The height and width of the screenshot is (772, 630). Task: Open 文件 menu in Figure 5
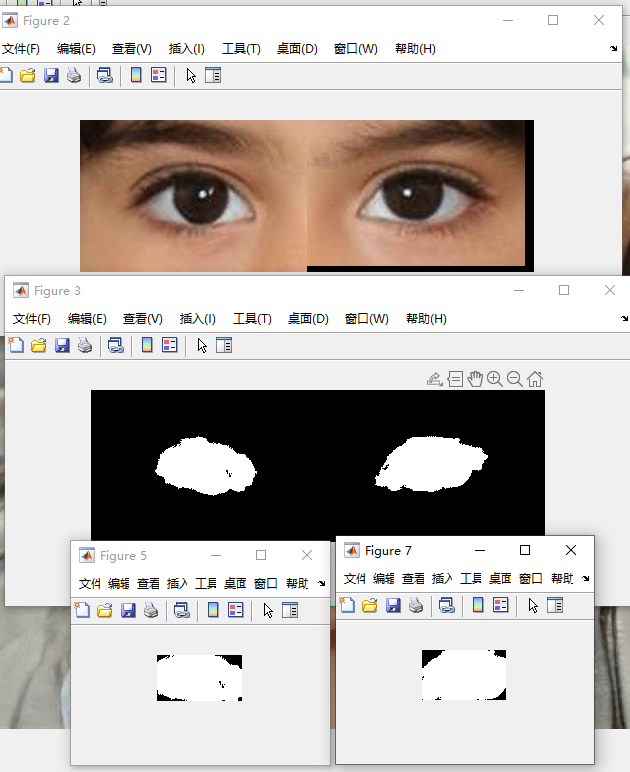pyautogui.click(x=90, y=583)
